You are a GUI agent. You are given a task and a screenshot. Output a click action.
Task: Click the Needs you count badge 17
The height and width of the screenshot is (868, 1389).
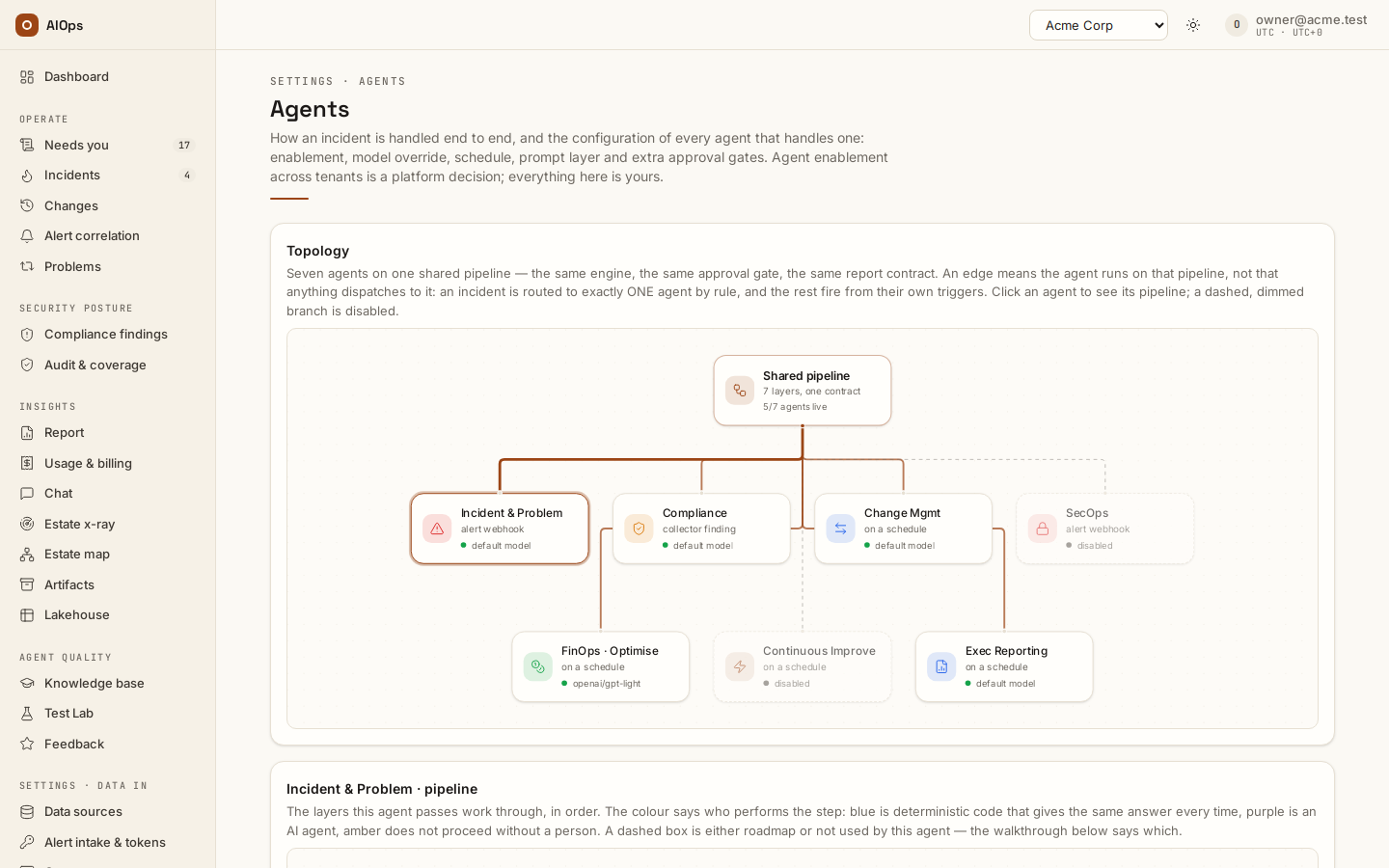(x=184, y=146)
